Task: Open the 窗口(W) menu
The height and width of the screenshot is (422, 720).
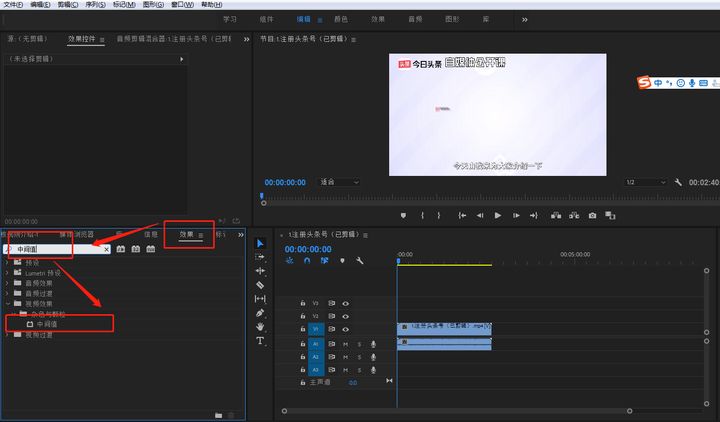Action: click(x=182, y=5)
